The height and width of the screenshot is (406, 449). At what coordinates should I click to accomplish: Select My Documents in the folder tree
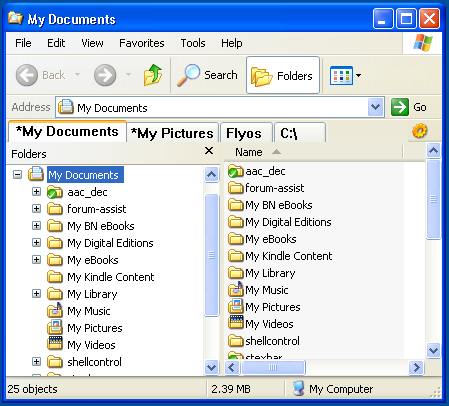(x=85, y=175)
